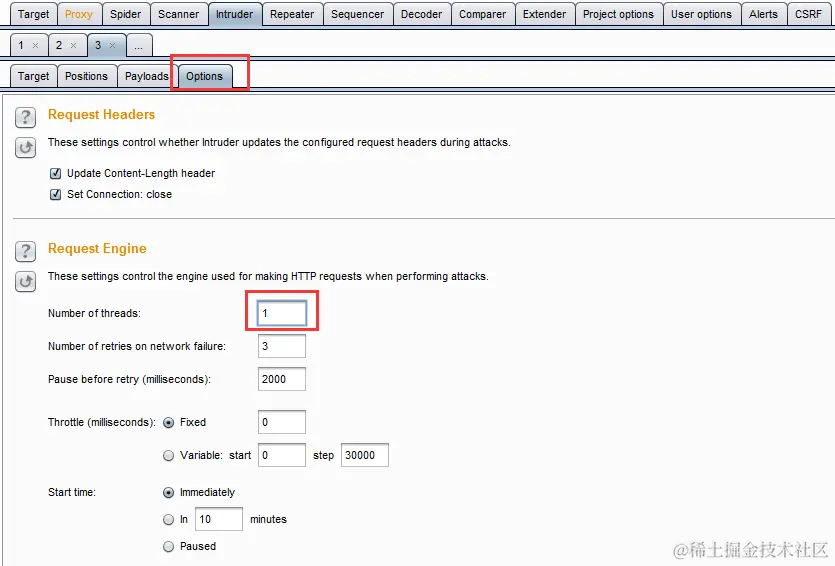This screenshot has width=835, height=566.
Task: Select Variable throttle radio button
Action: [168, 456]
